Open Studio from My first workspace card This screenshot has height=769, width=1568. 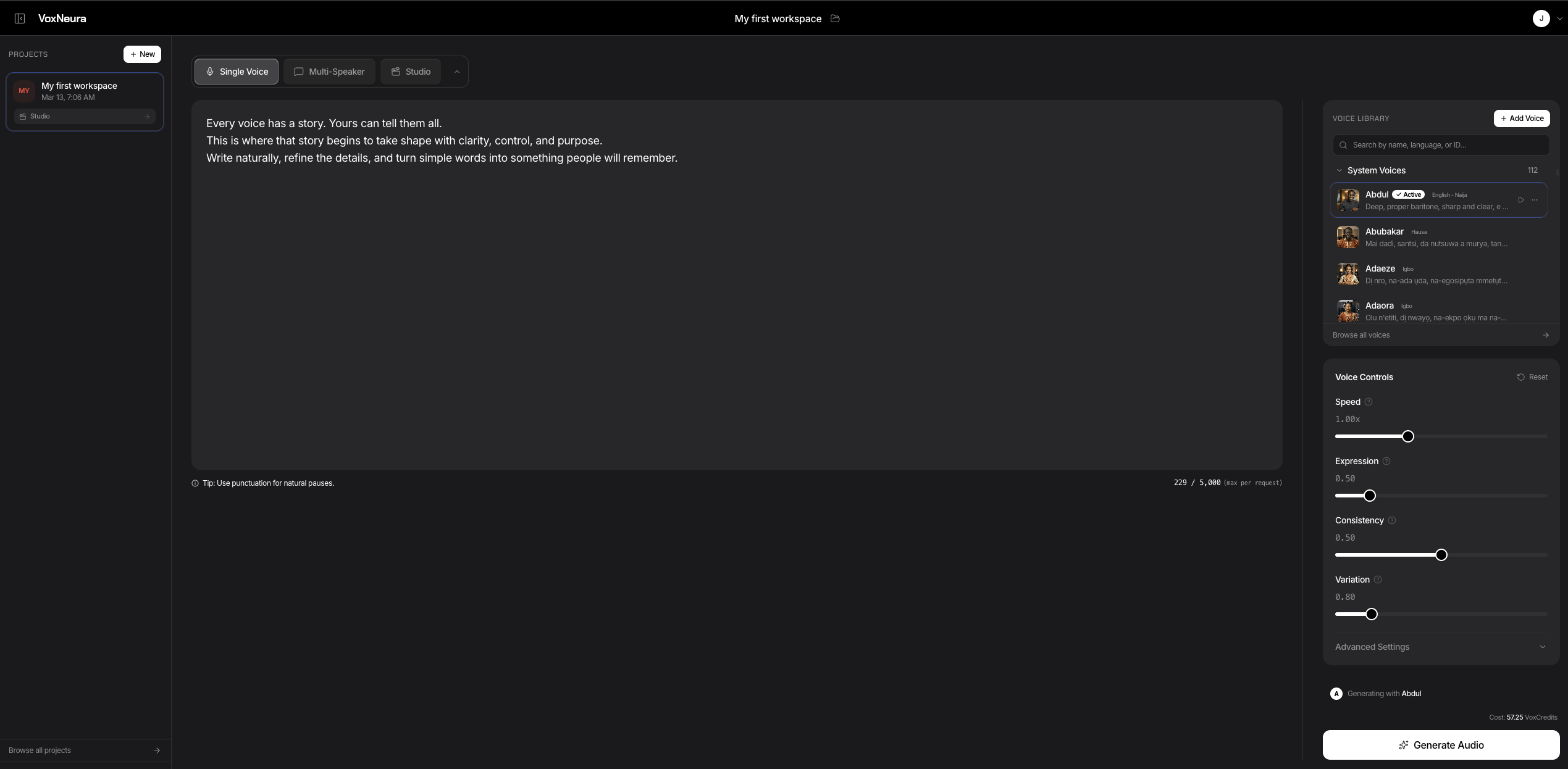(84, 116)
